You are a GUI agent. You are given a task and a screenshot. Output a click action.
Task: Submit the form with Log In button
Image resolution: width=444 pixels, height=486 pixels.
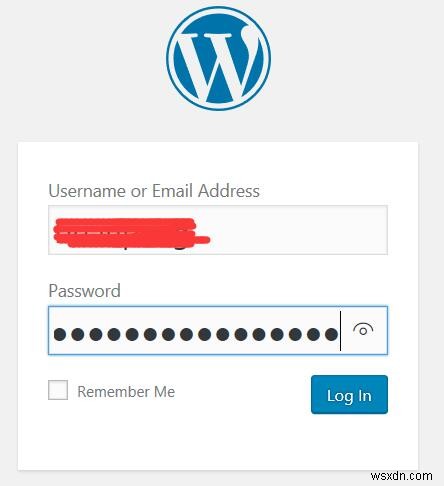(x=349, y=395)
